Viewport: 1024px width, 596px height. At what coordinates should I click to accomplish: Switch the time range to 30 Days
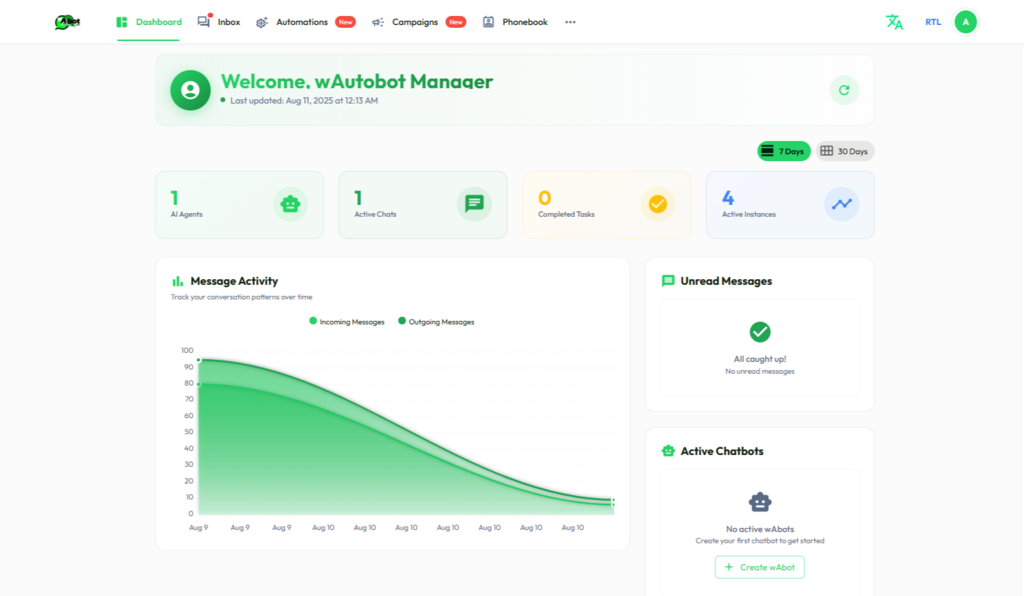845,151
